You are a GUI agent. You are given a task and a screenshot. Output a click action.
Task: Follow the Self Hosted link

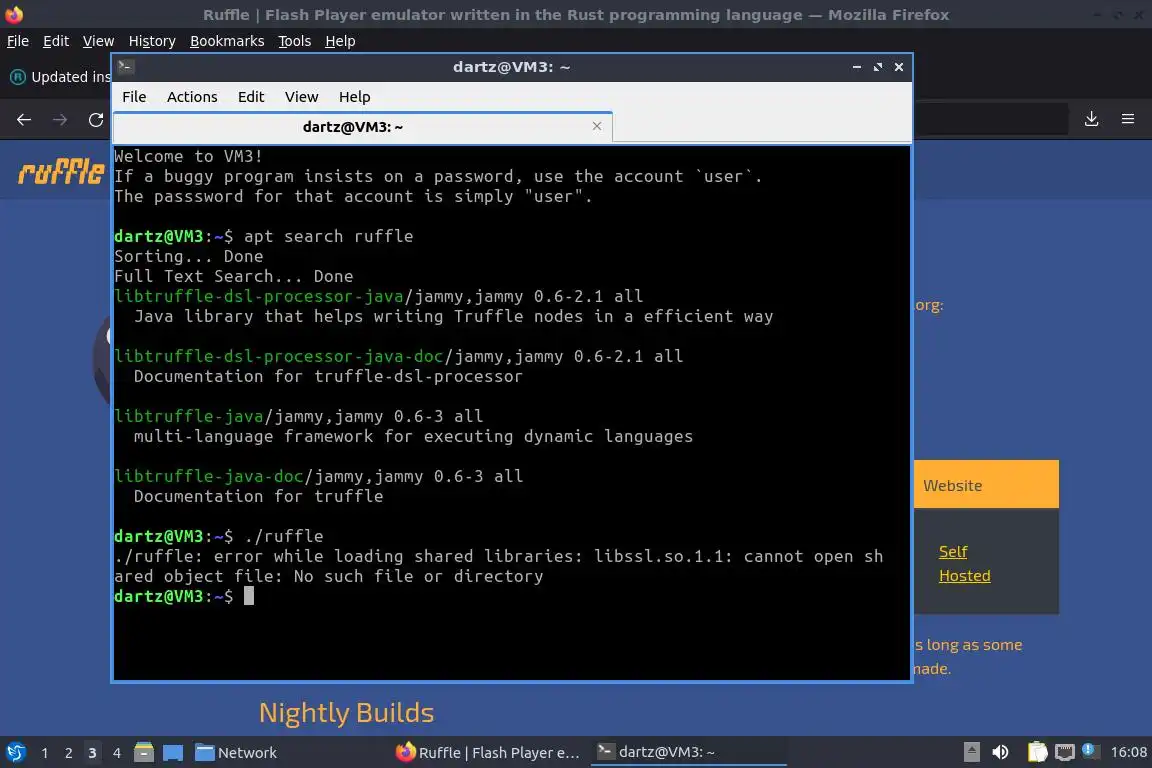pyautogui.click(x=964, y=564)
